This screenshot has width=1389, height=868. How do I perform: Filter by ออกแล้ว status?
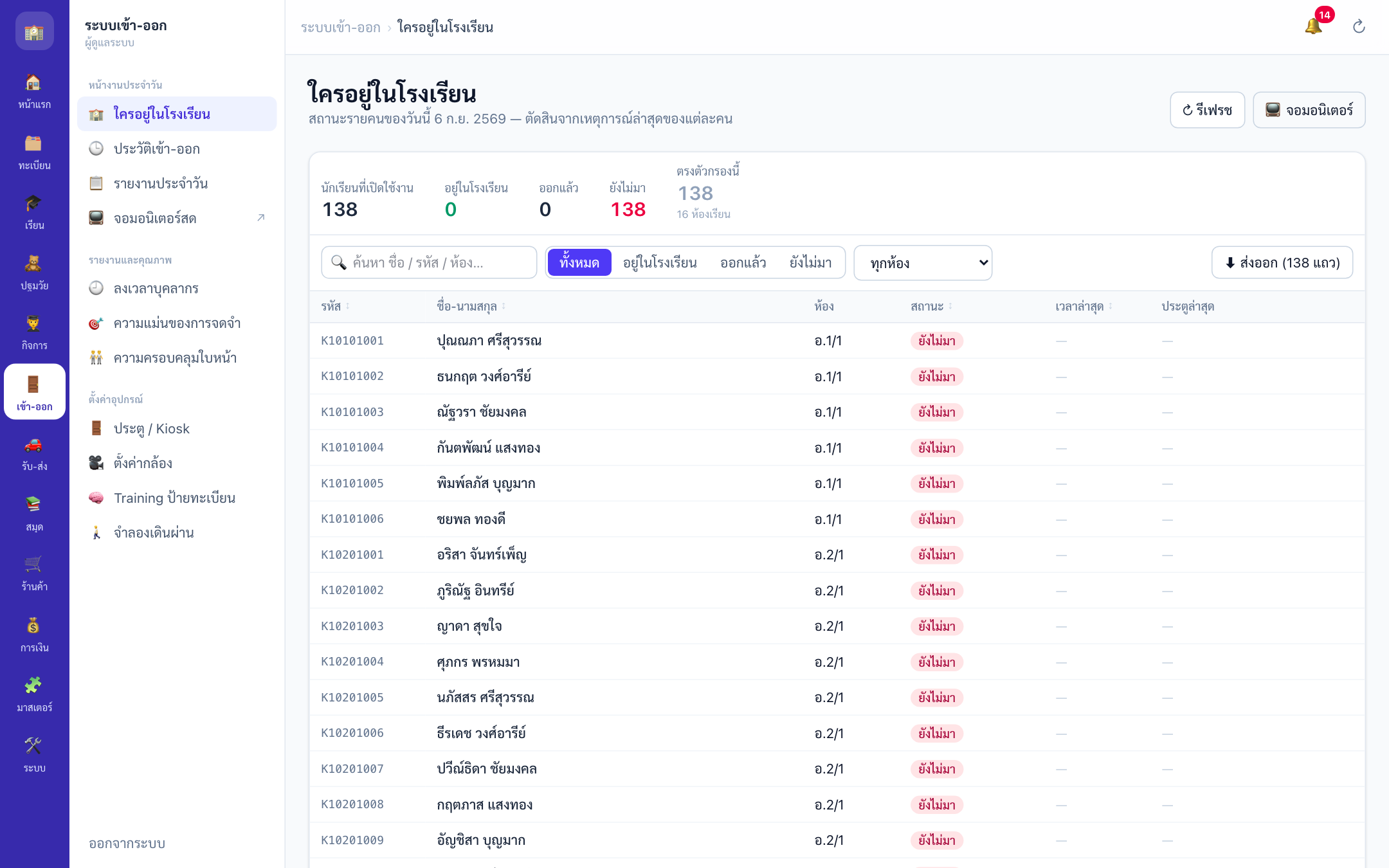click(x=743, y=262)
